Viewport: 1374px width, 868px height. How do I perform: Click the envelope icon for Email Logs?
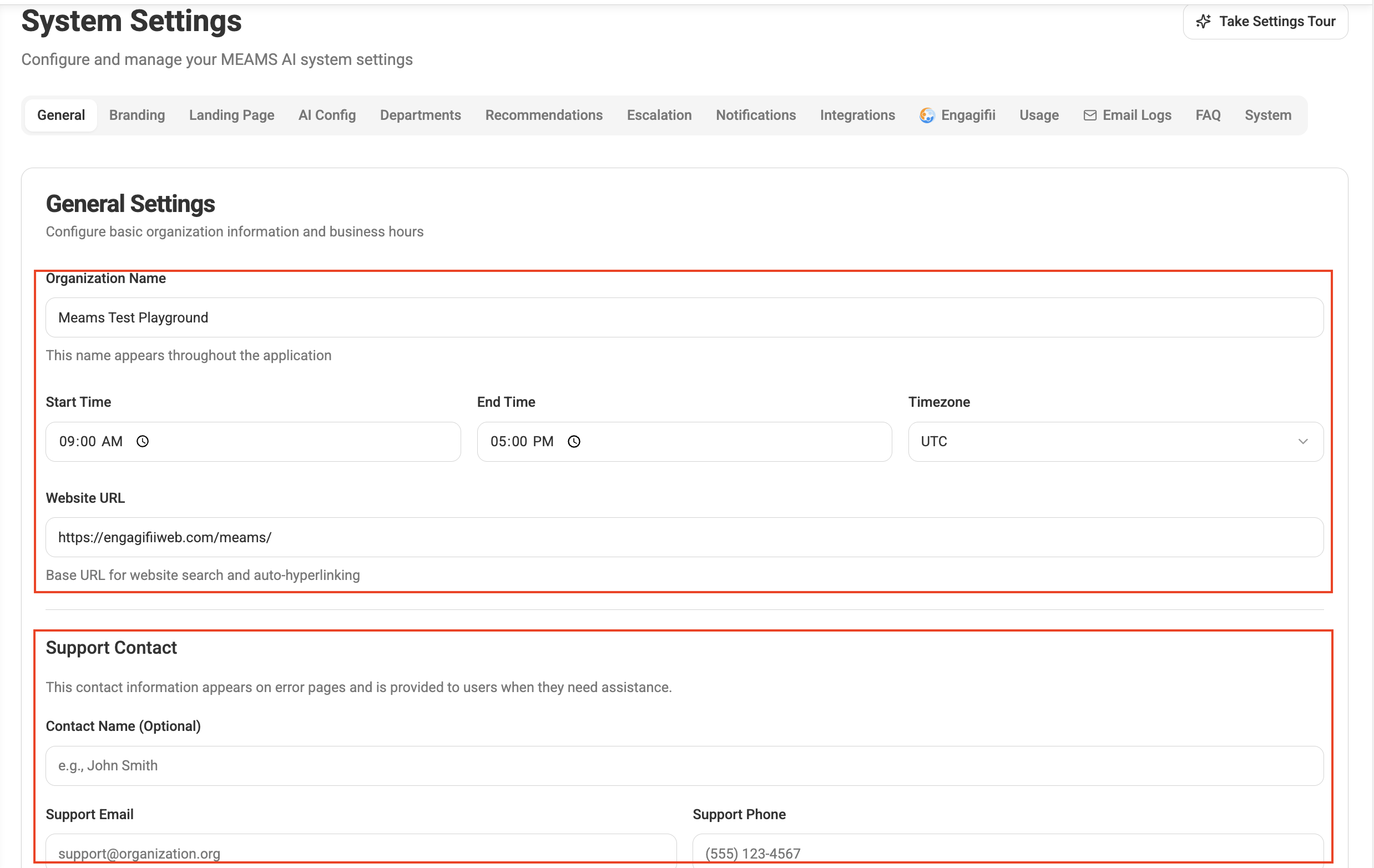click(1090, 115)
